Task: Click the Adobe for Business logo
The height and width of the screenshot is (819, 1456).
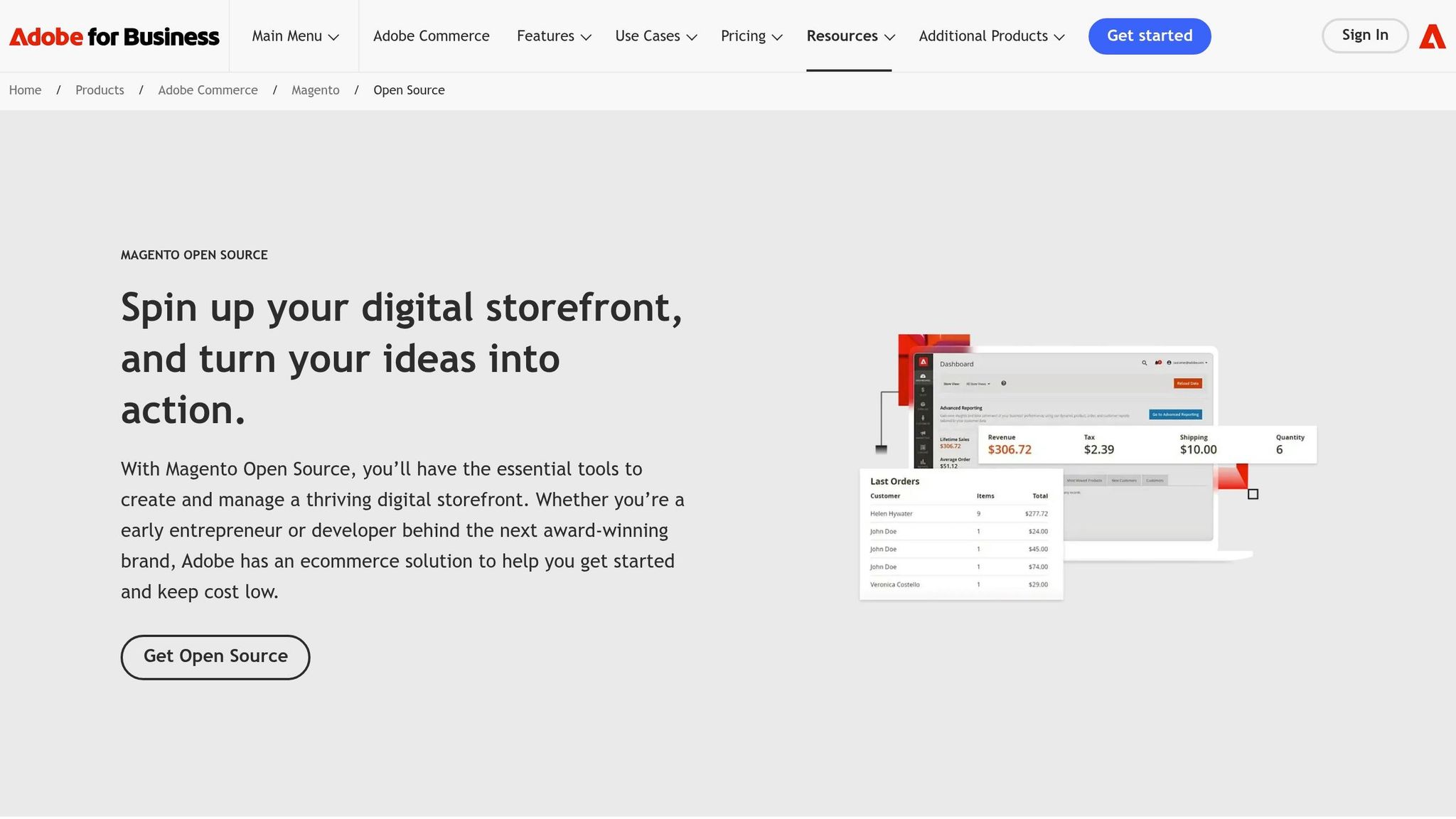Action: (114, 36)
